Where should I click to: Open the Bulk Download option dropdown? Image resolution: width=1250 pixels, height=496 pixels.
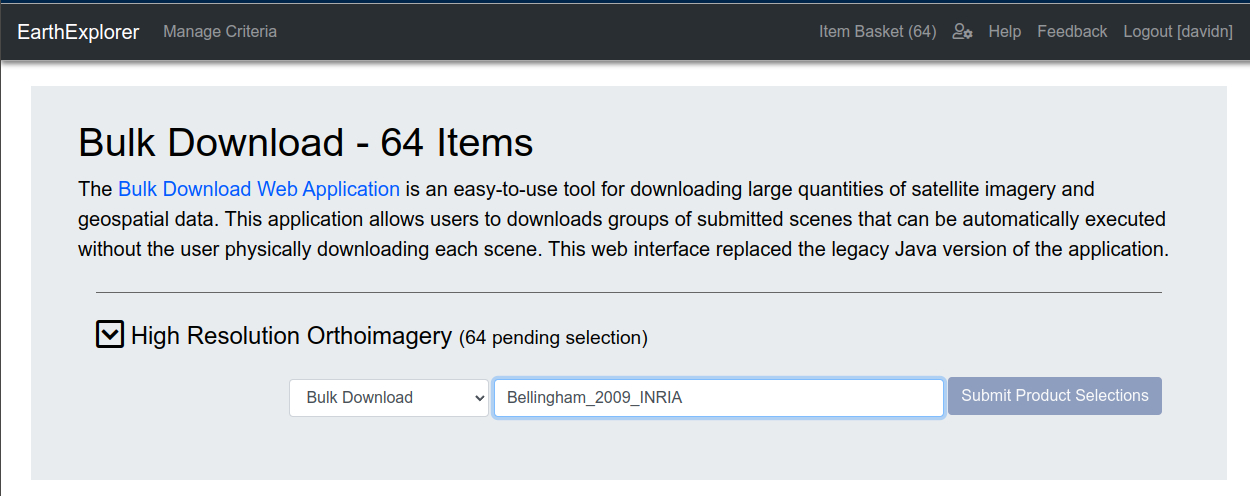click(x=388, y=397)
